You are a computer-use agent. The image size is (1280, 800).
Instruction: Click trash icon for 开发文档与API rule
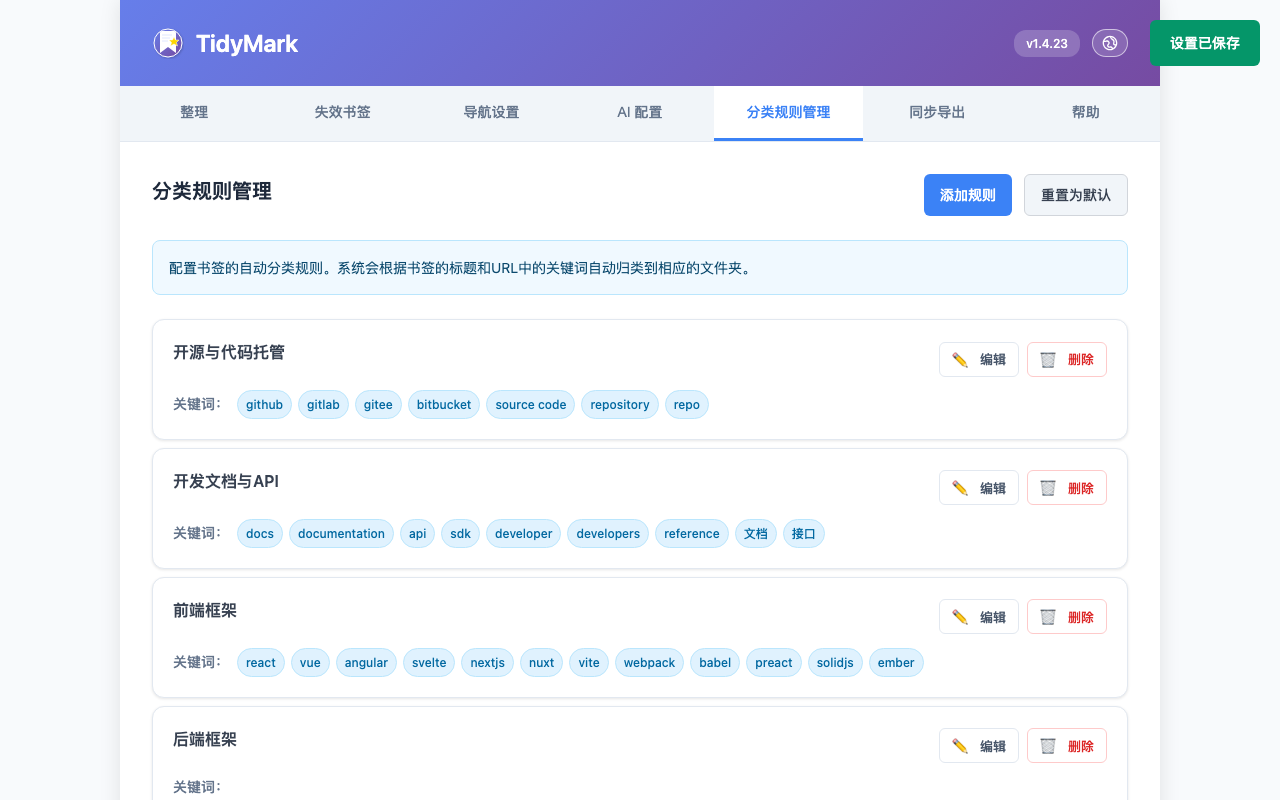point(1048,488)
